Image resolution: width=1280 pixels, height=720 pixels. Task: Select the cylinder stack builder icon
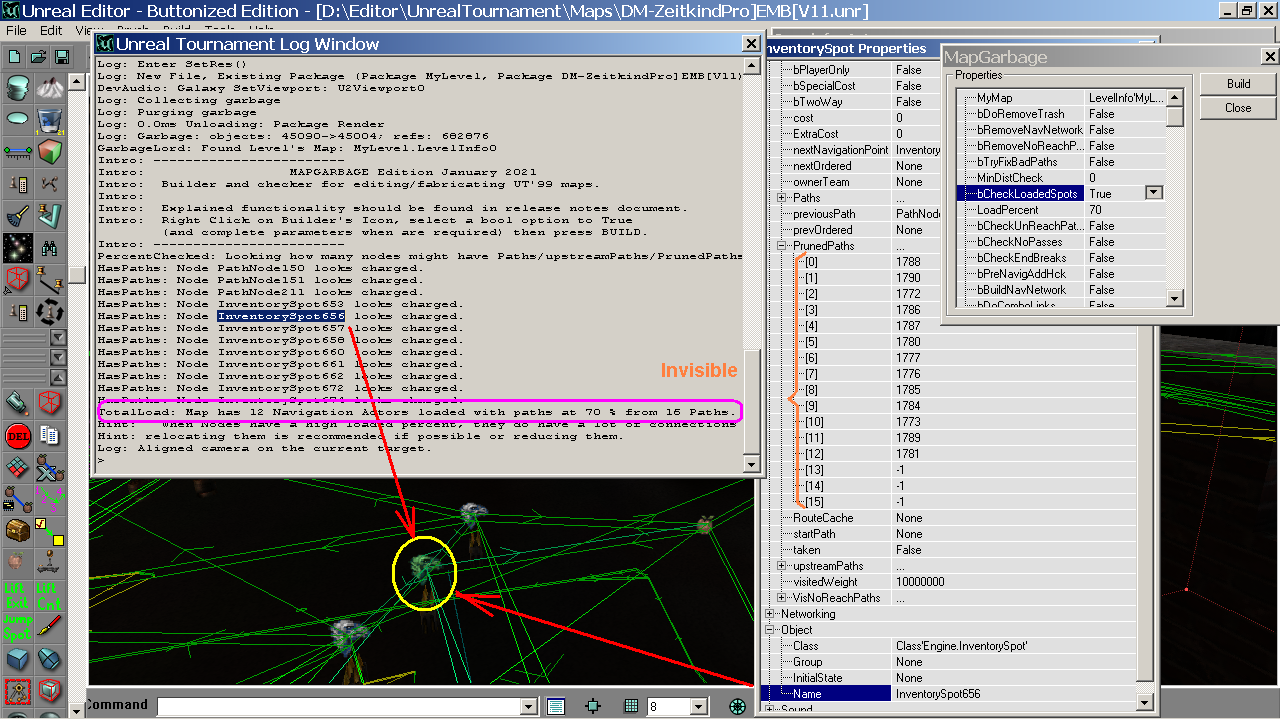pos(17,87)
